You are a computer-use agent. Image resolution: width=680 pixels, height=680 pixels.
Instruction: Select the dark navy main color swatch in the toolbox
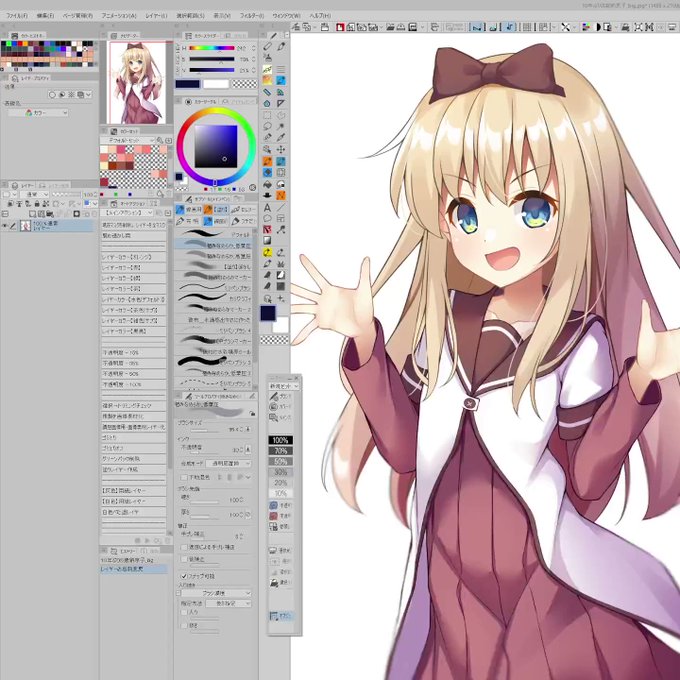(268, 313)
